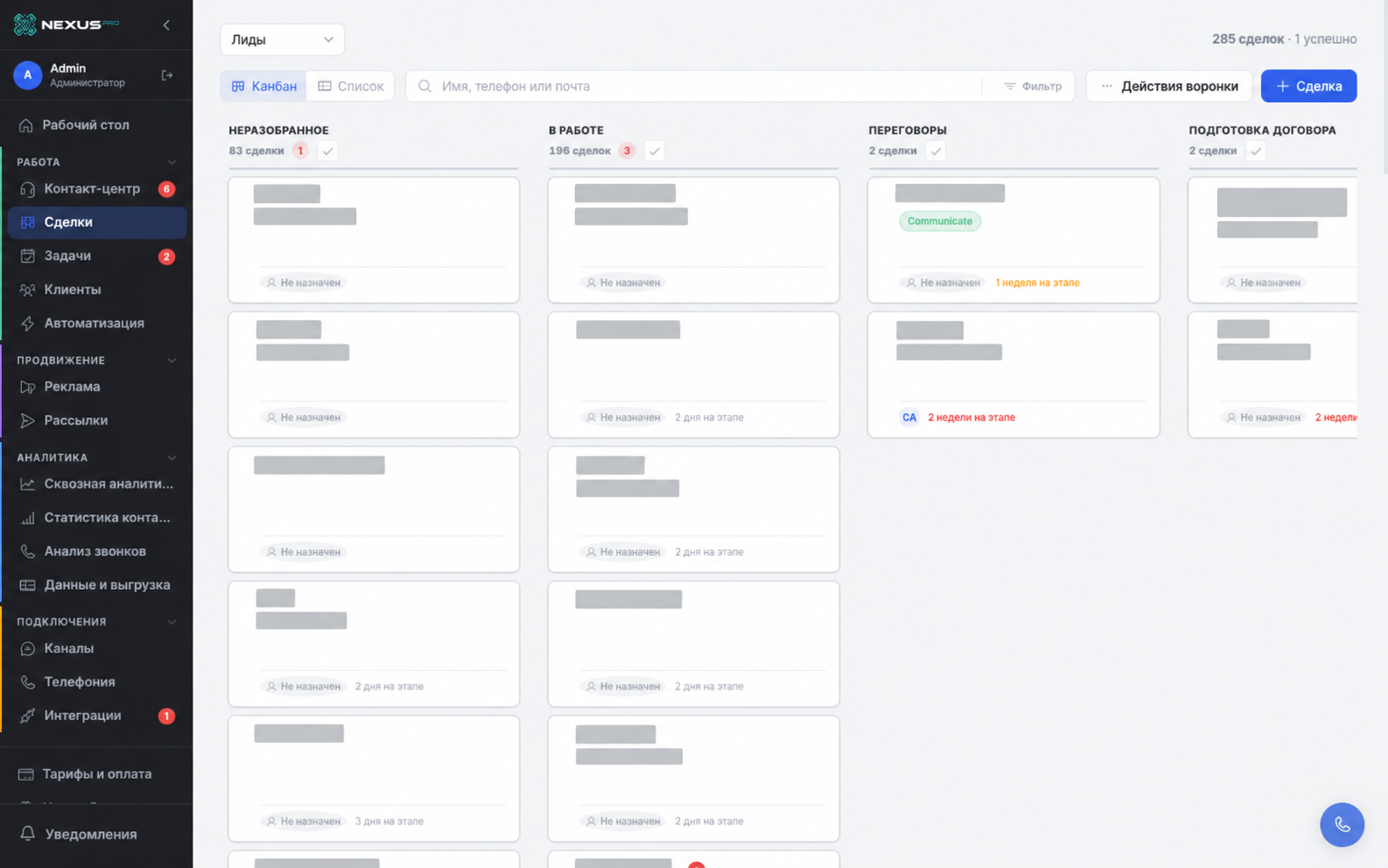
Task: Open Рабочий стол from the sidebar
Action: click(96, 125)
